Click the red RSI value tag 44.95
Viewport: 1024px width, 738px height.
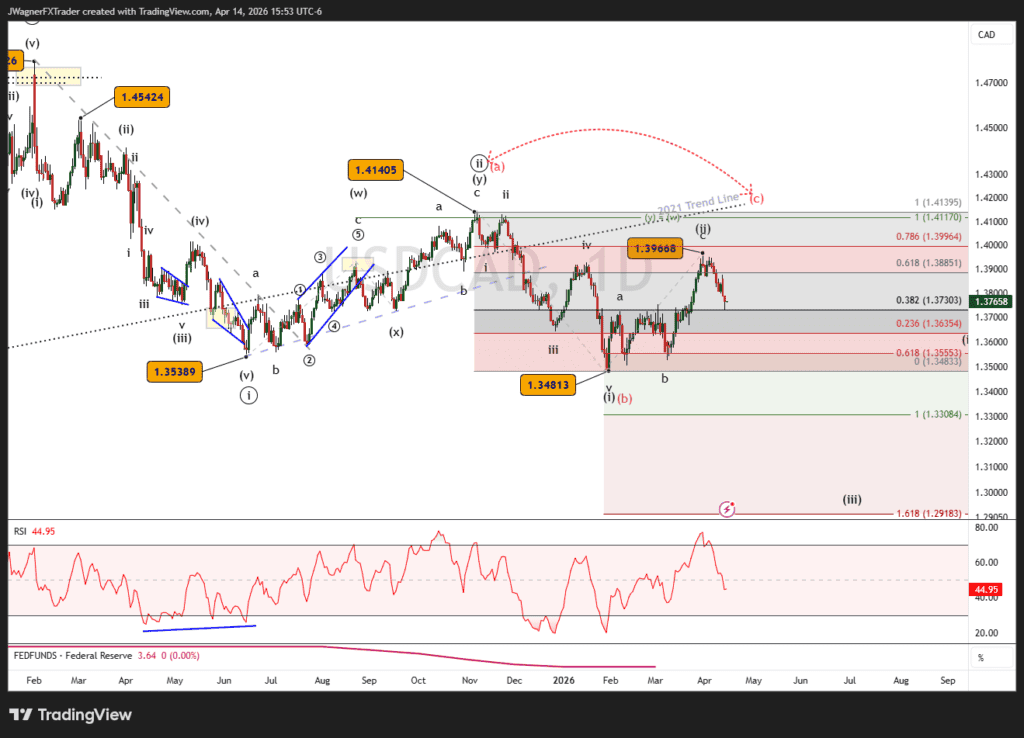[985, 590]
